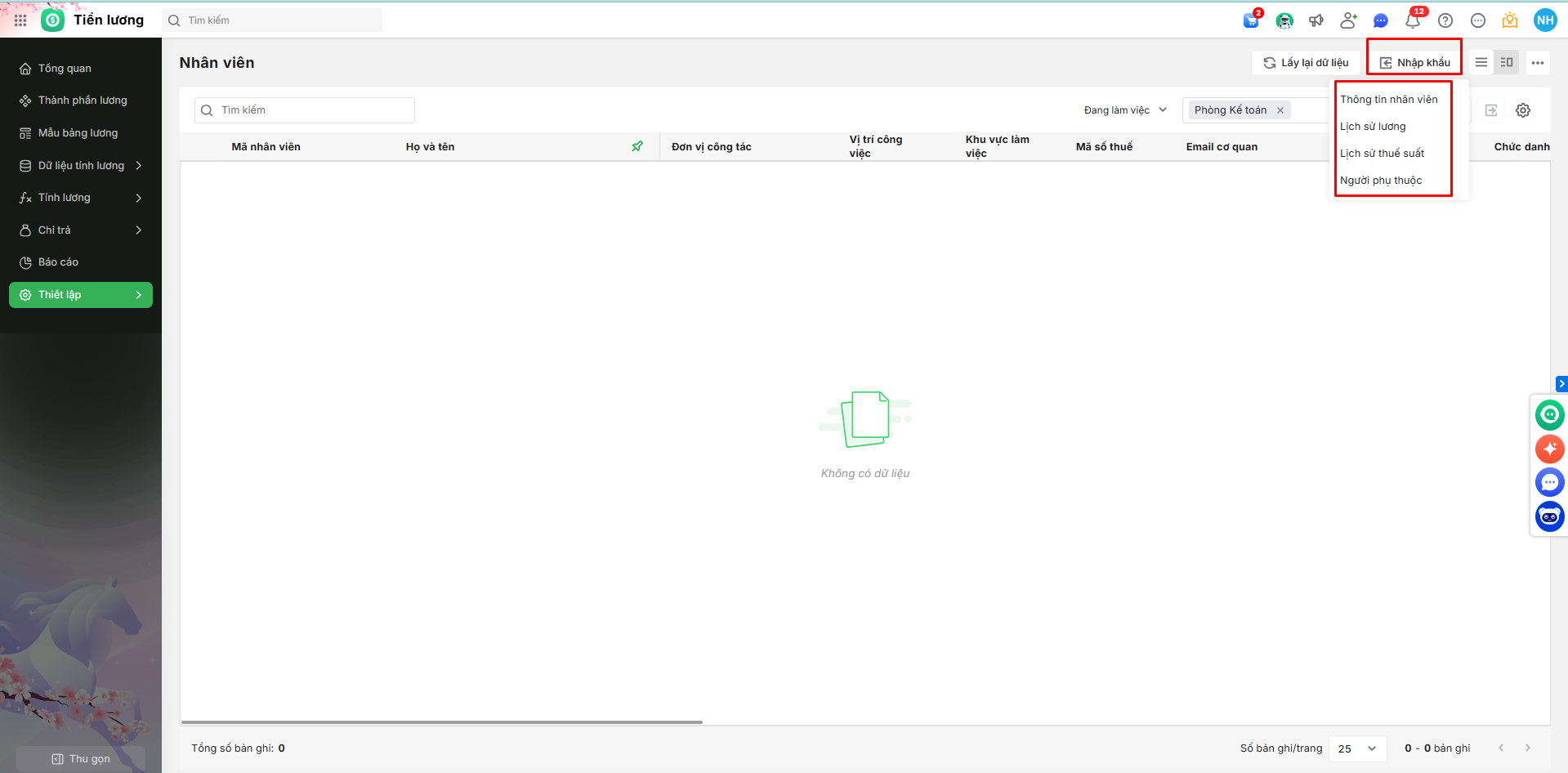Click the export icon beside the filter
The width and height of the screenshot is (1568, 773).
[1491, 110]
